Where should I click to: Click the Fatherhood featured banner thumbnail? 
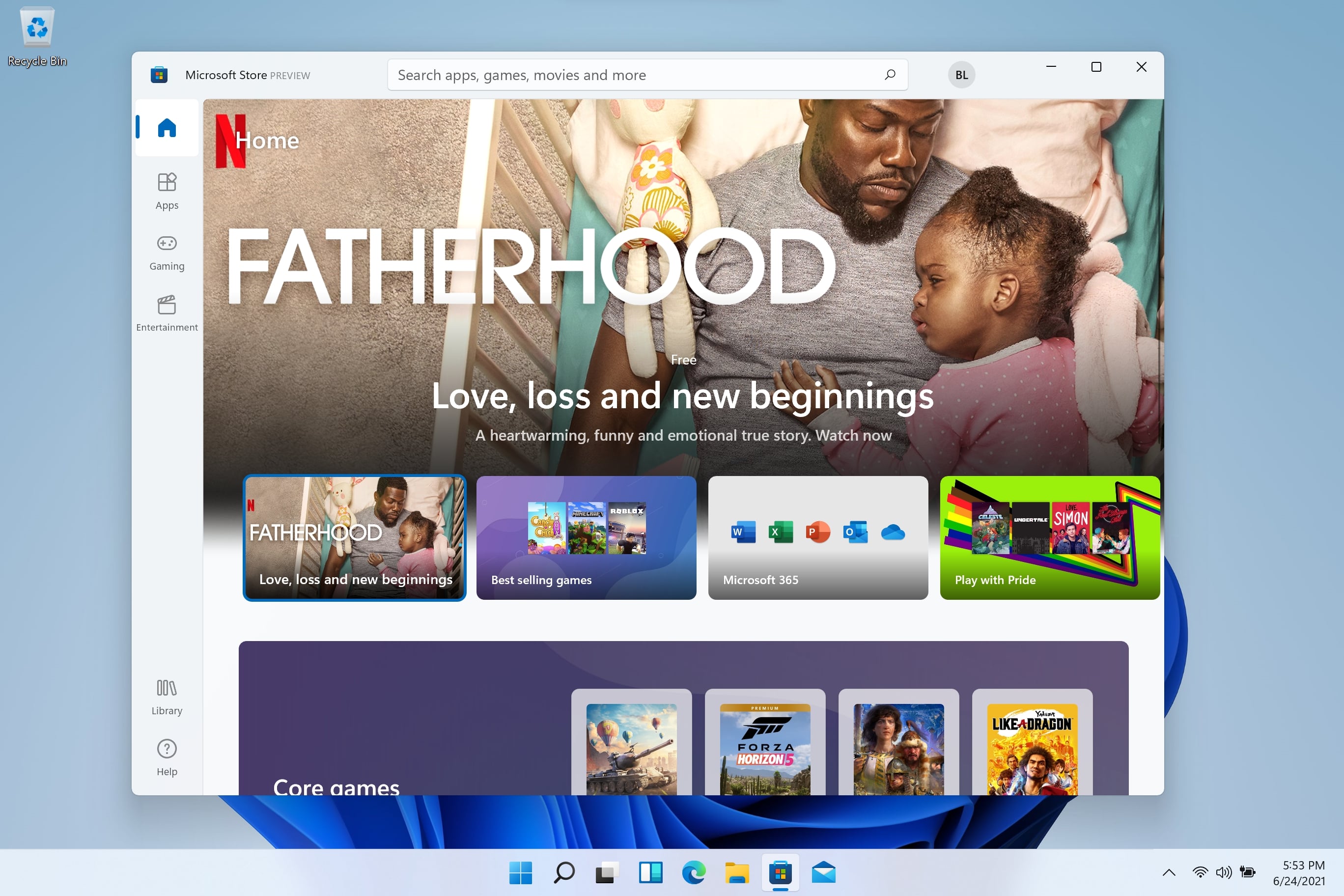pos(355,537)
